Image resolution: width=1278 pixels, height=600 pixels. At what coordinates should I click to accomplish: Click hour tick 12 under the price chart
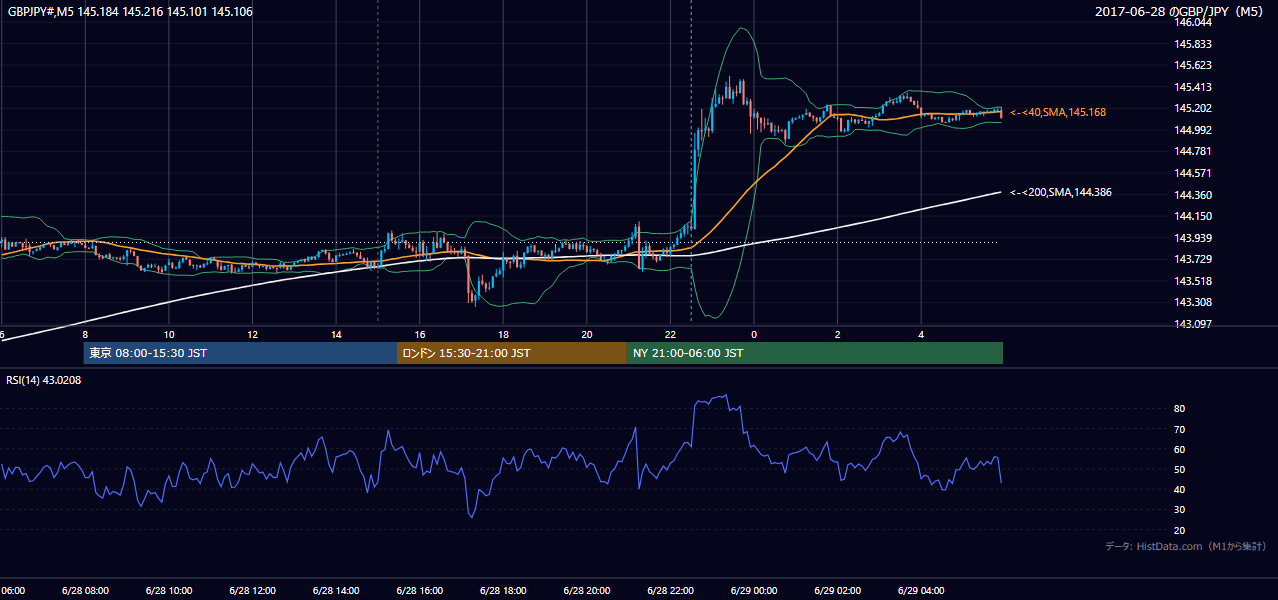click(x=252, y=335)
